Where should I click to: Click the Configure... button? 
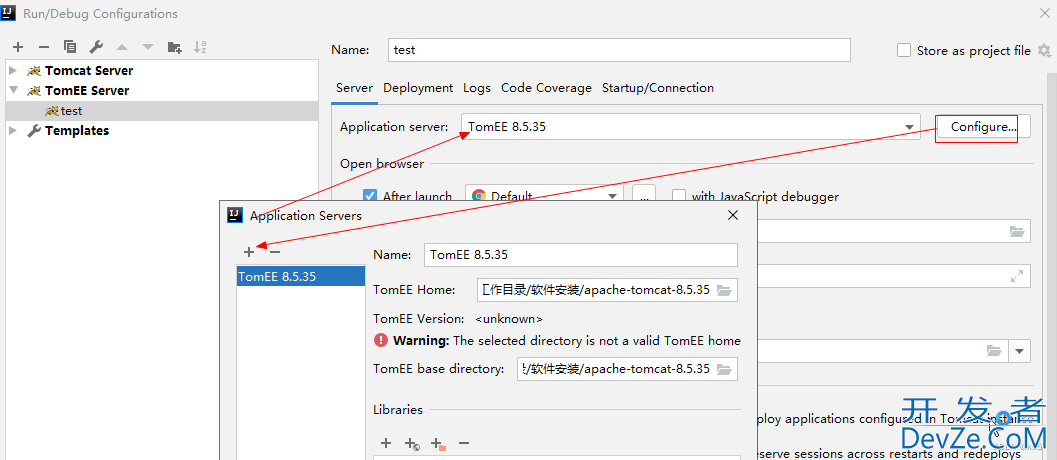click(x=982, y=127)
